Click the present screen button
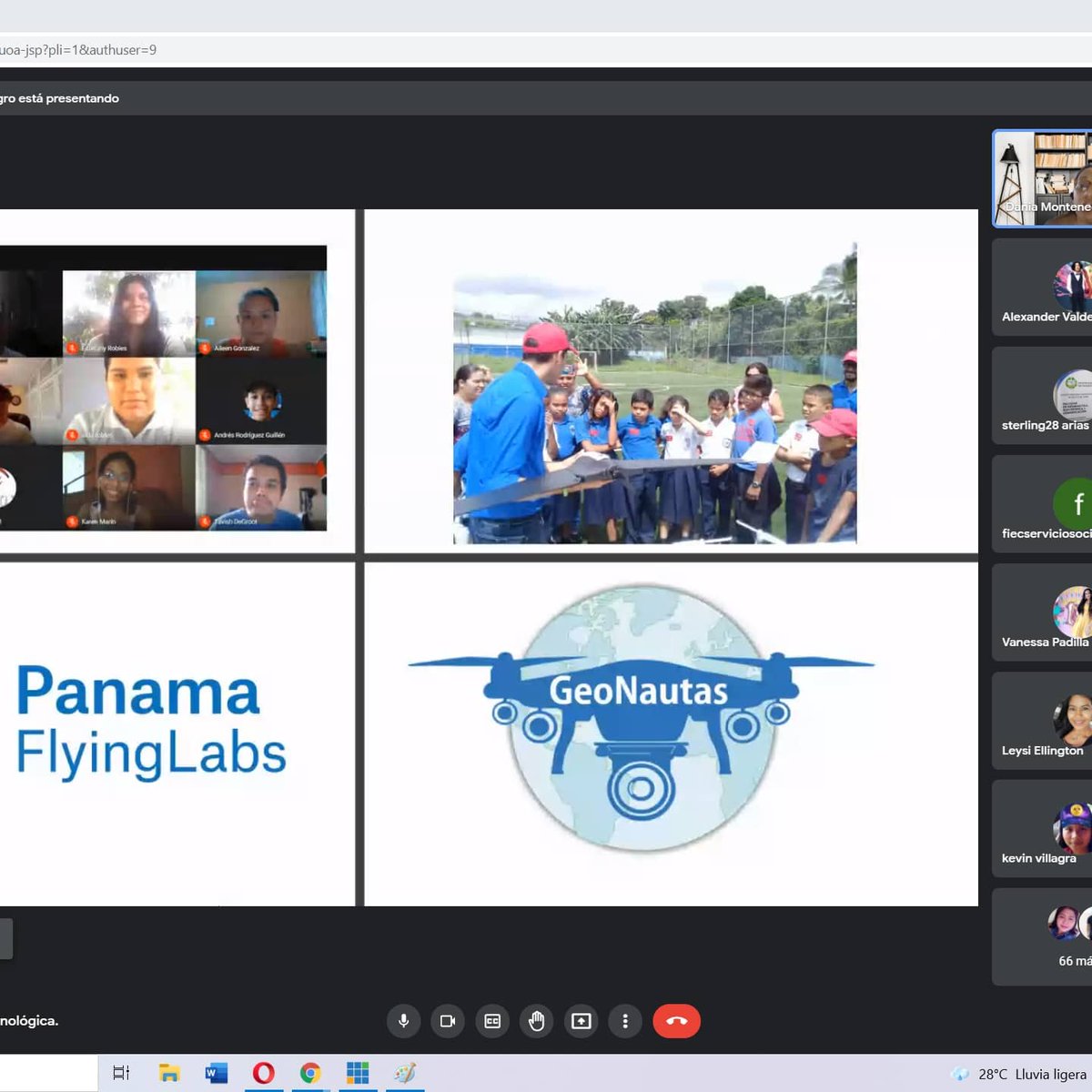The height and width of the screenshot is (1092, 1092). coord(581,1021)
